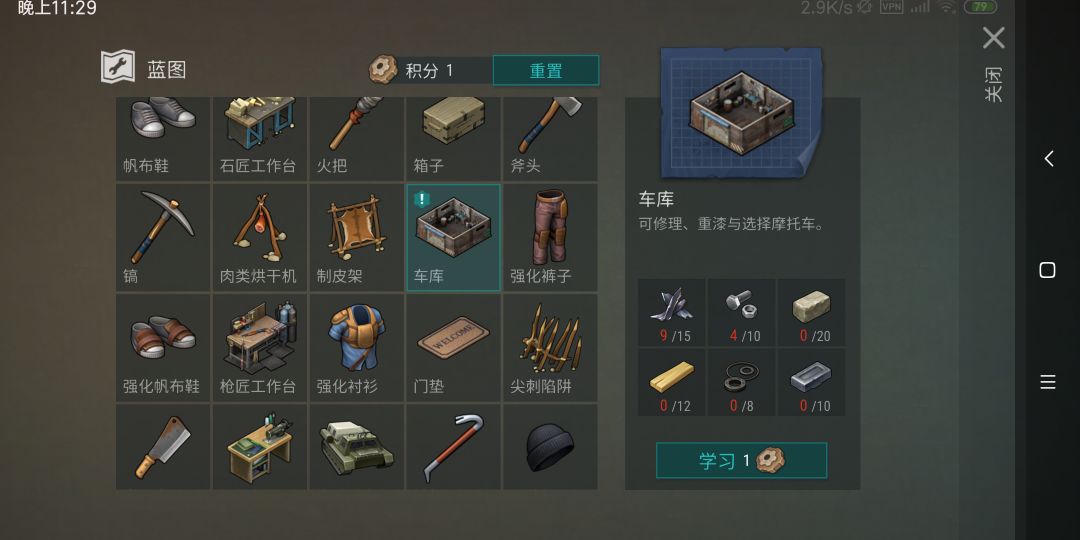Select the torch (火把) blueprint
This screenshot has width=1080, height=540.
(x=356, y=138)
